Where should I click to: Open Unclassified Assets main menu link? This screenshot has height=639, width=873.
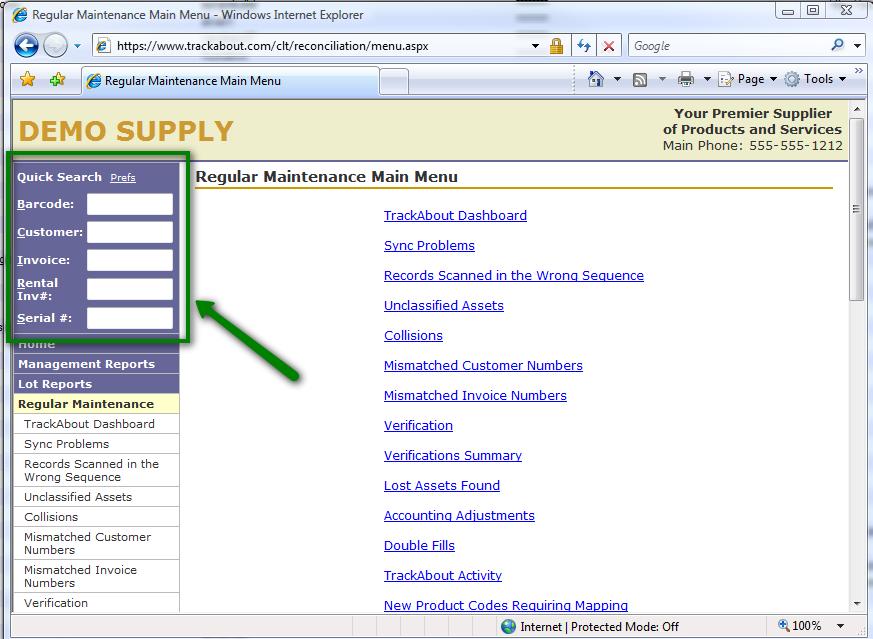444,306
